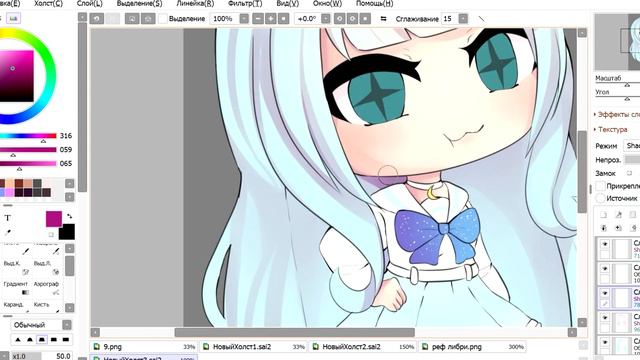The width and height of the screenshot is (640, 360).
Task: Open the Фильтр(T) menu
Action: [245, 4]
